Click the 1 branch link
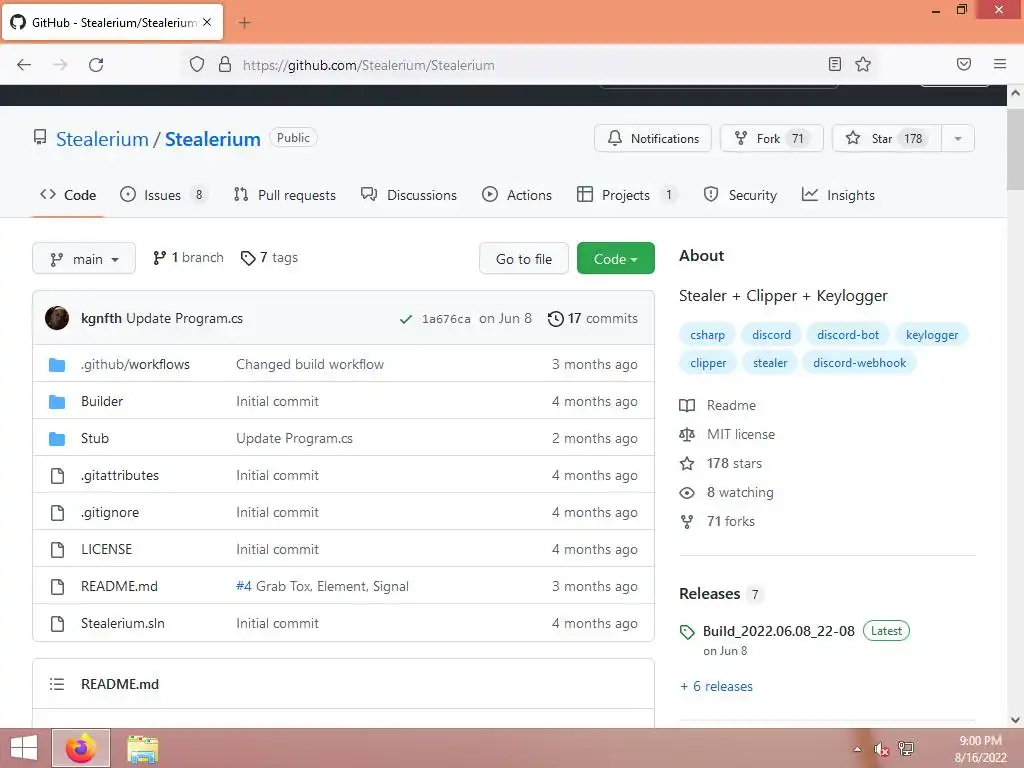Image resolution: width=1024 pixels, height=768 pixels. tap(188, 258)
